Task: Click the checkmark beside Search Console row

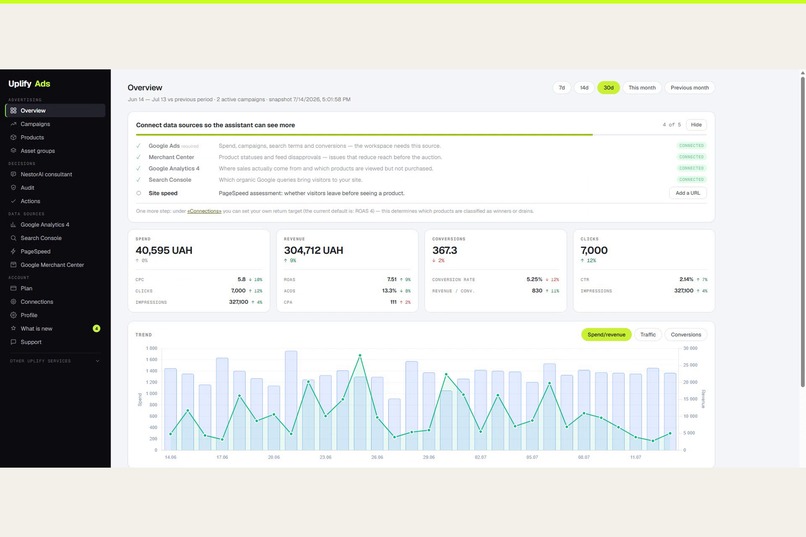Action: point(138,180)
